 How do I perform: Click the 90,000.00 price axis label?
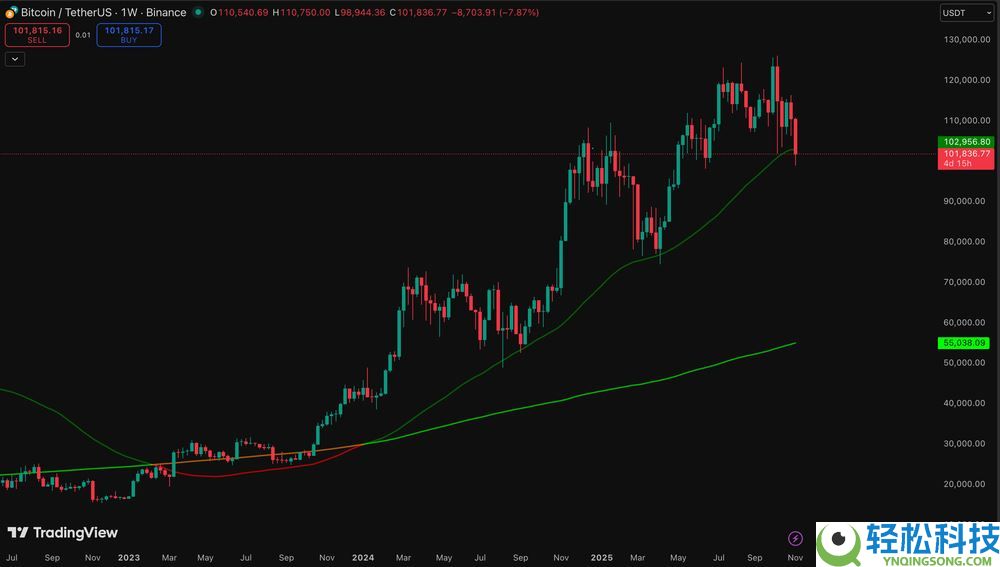964,201
